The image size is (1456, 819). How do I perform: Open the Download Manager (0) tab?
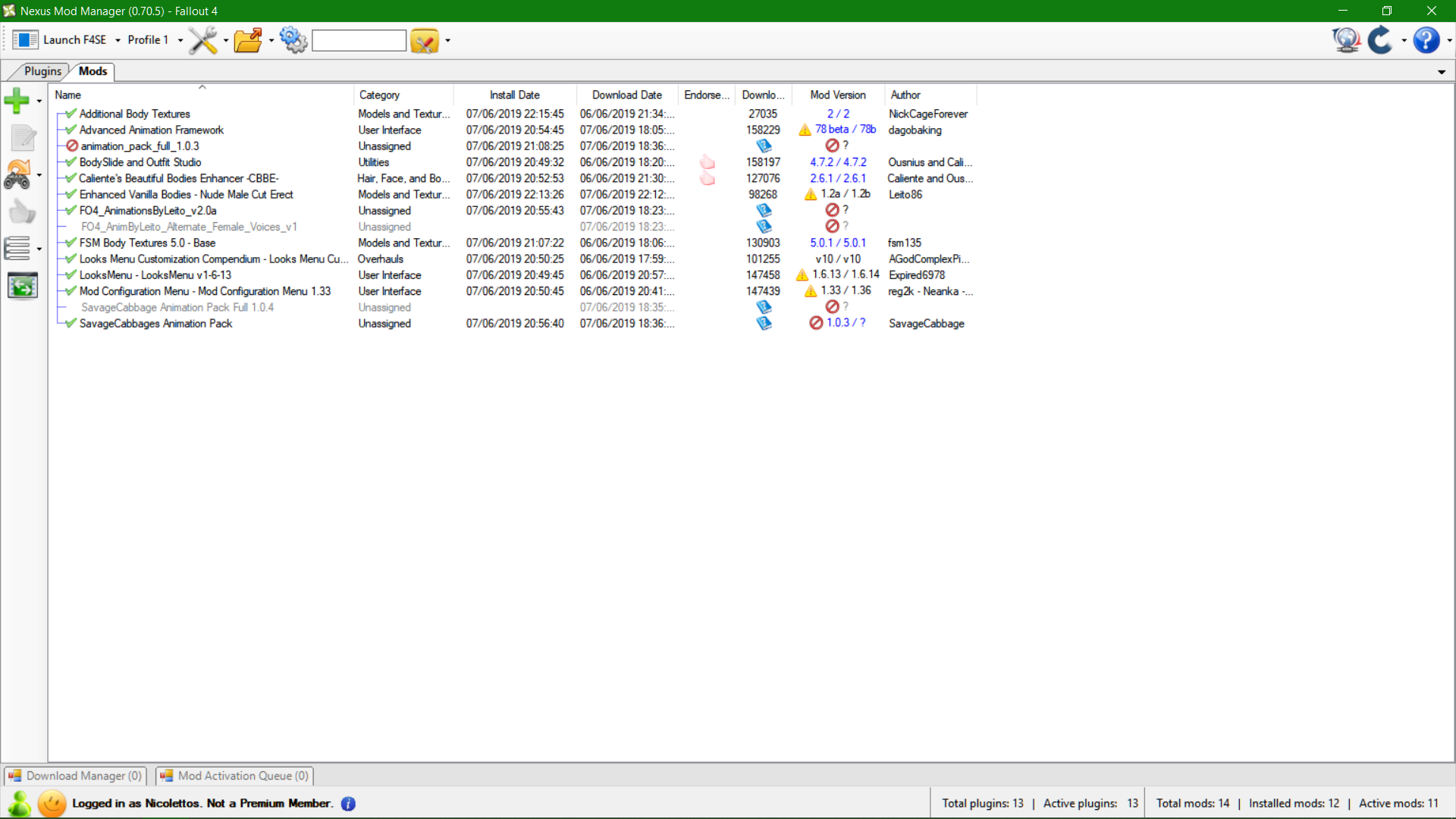tap(75, 776)
